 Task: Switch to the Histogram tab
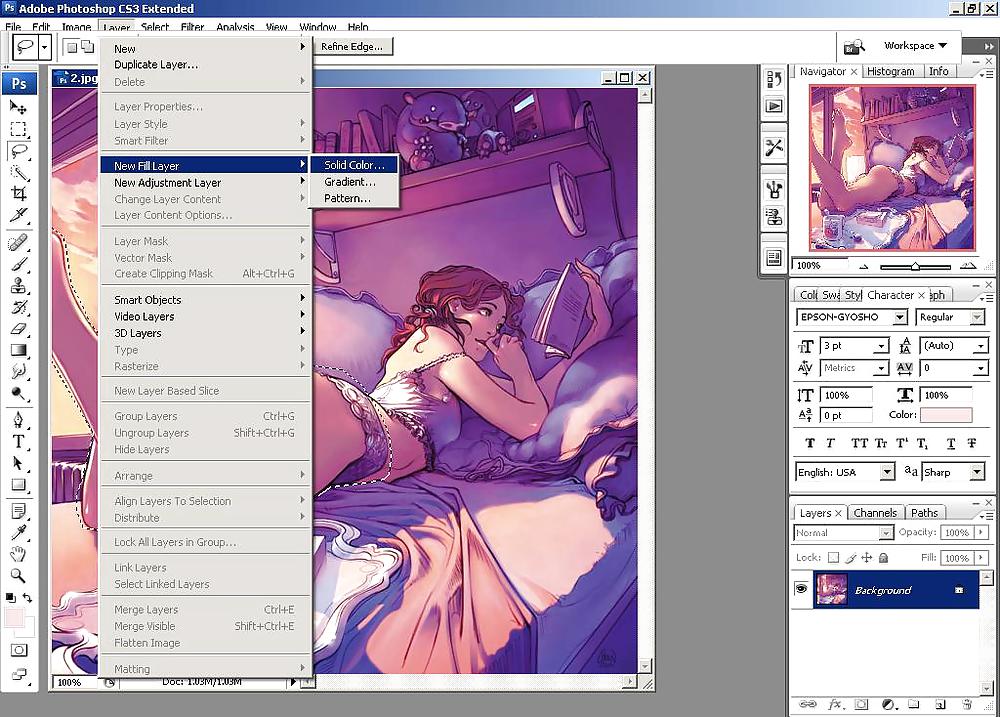(x=890, y=71)
